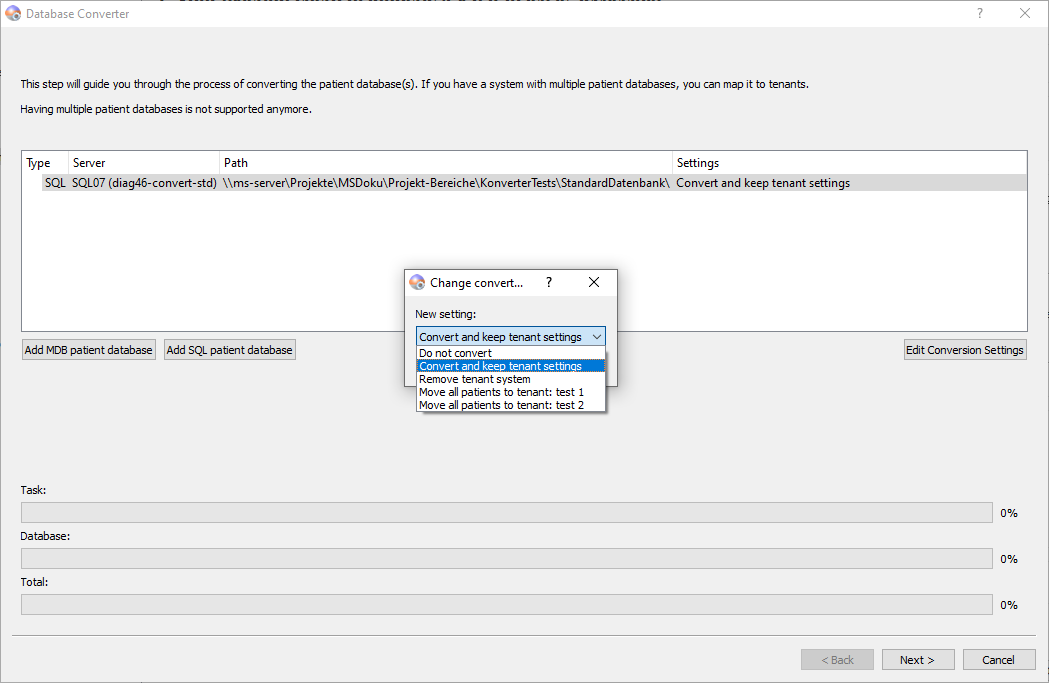The height and width of the screenshot is (683, 1049).
Task: Click the Path column header
Action: click(446, 163)
